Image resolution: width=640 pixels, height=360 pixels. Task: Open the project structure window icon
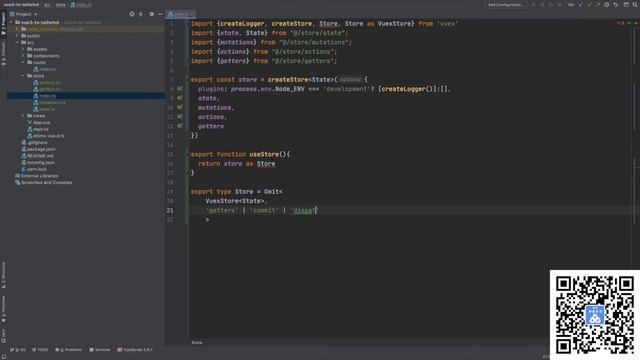coord(626,4)
